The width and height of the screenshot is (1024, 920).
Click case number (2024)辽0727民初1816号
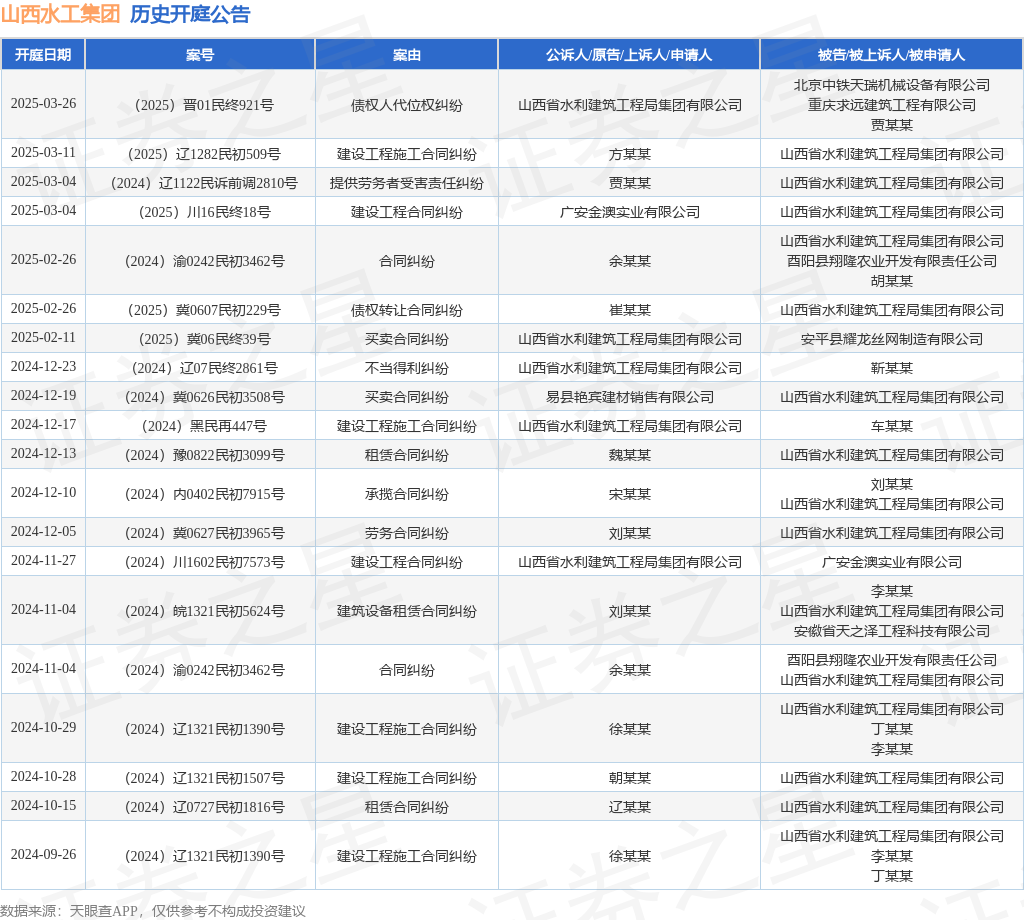(x=200, y=807)
